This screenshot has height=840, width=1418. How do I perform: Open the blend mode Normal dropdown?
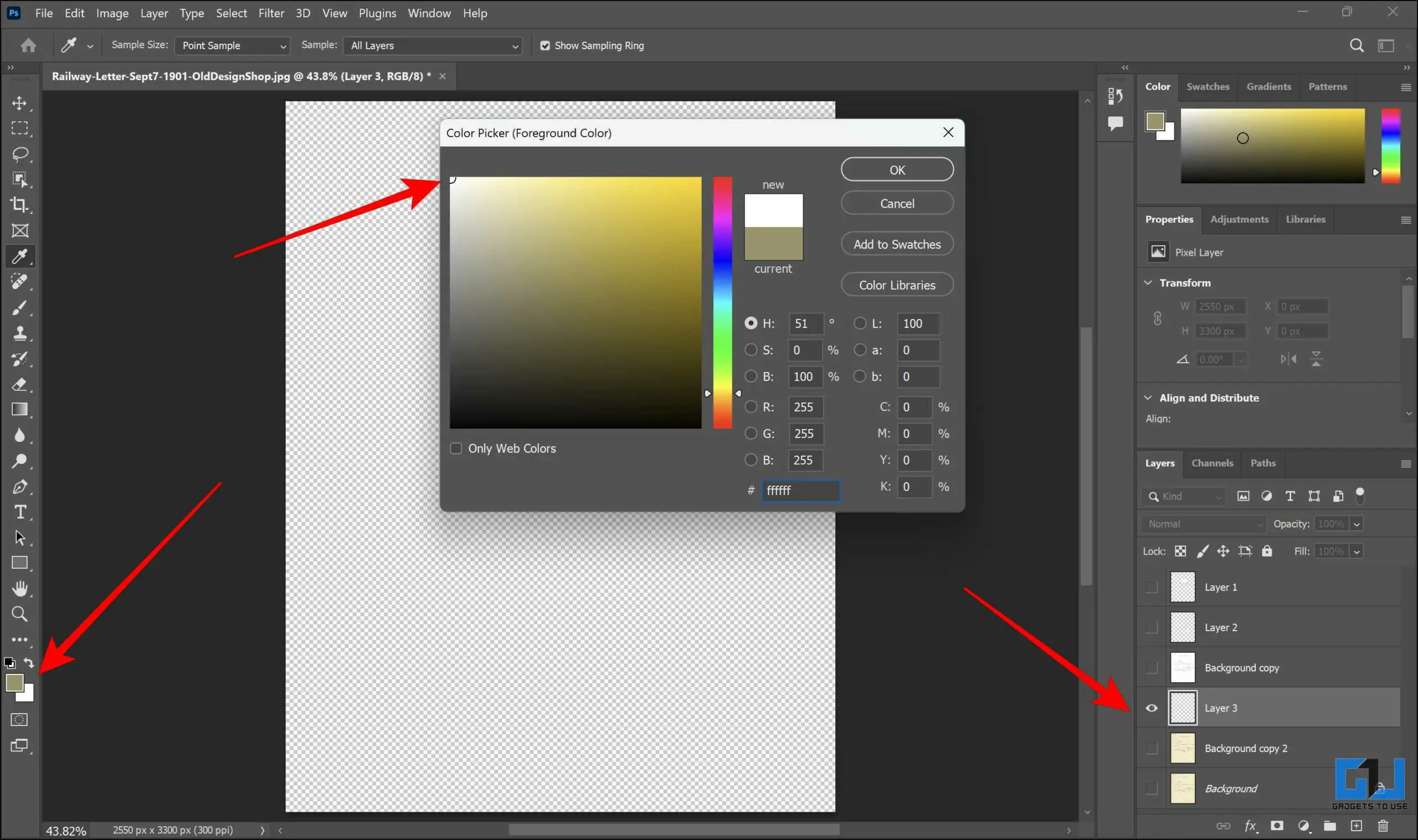tap(1204, 524)
